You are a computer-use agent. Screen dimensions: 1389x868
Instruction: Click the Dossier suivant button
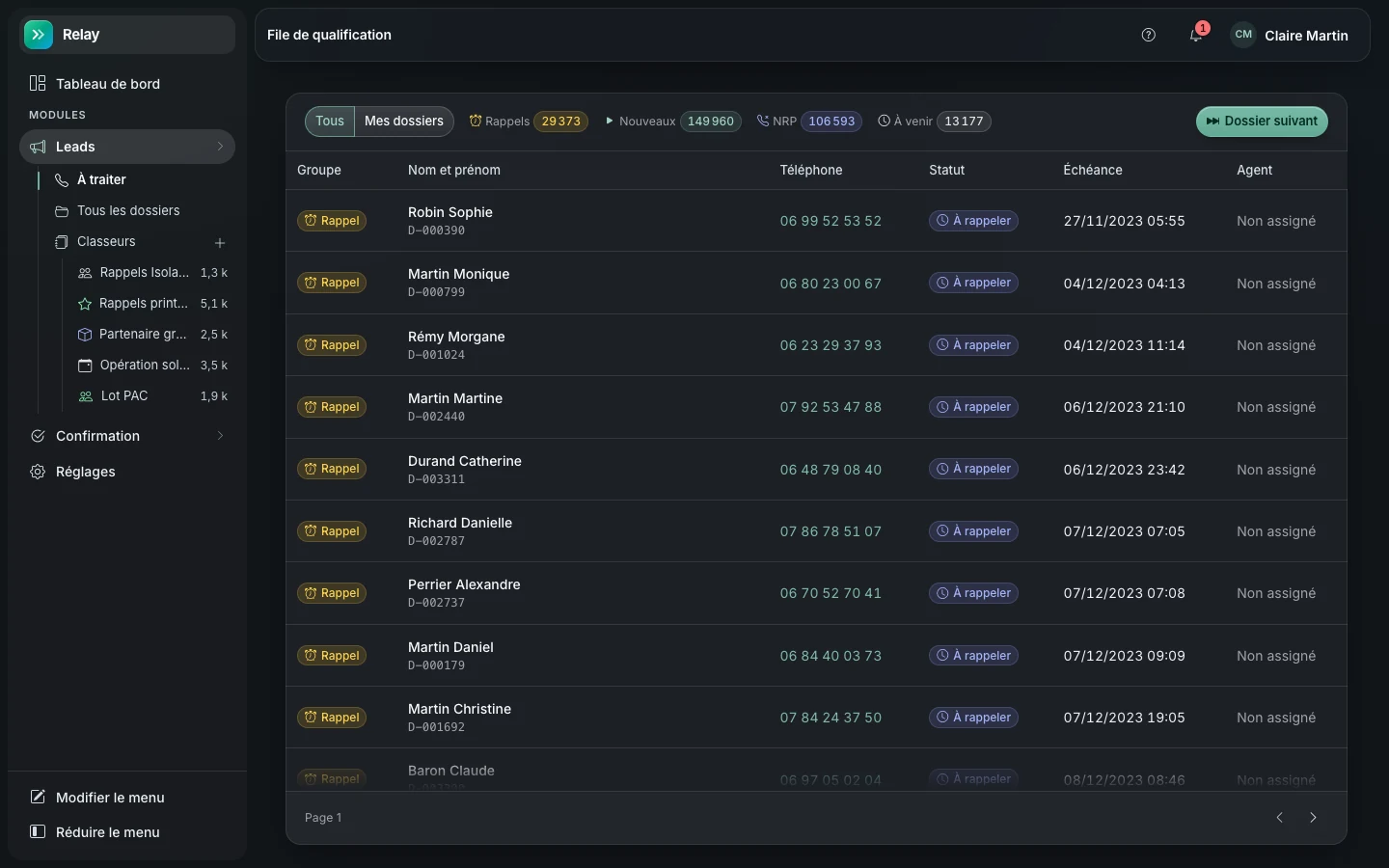point(1262,122)
